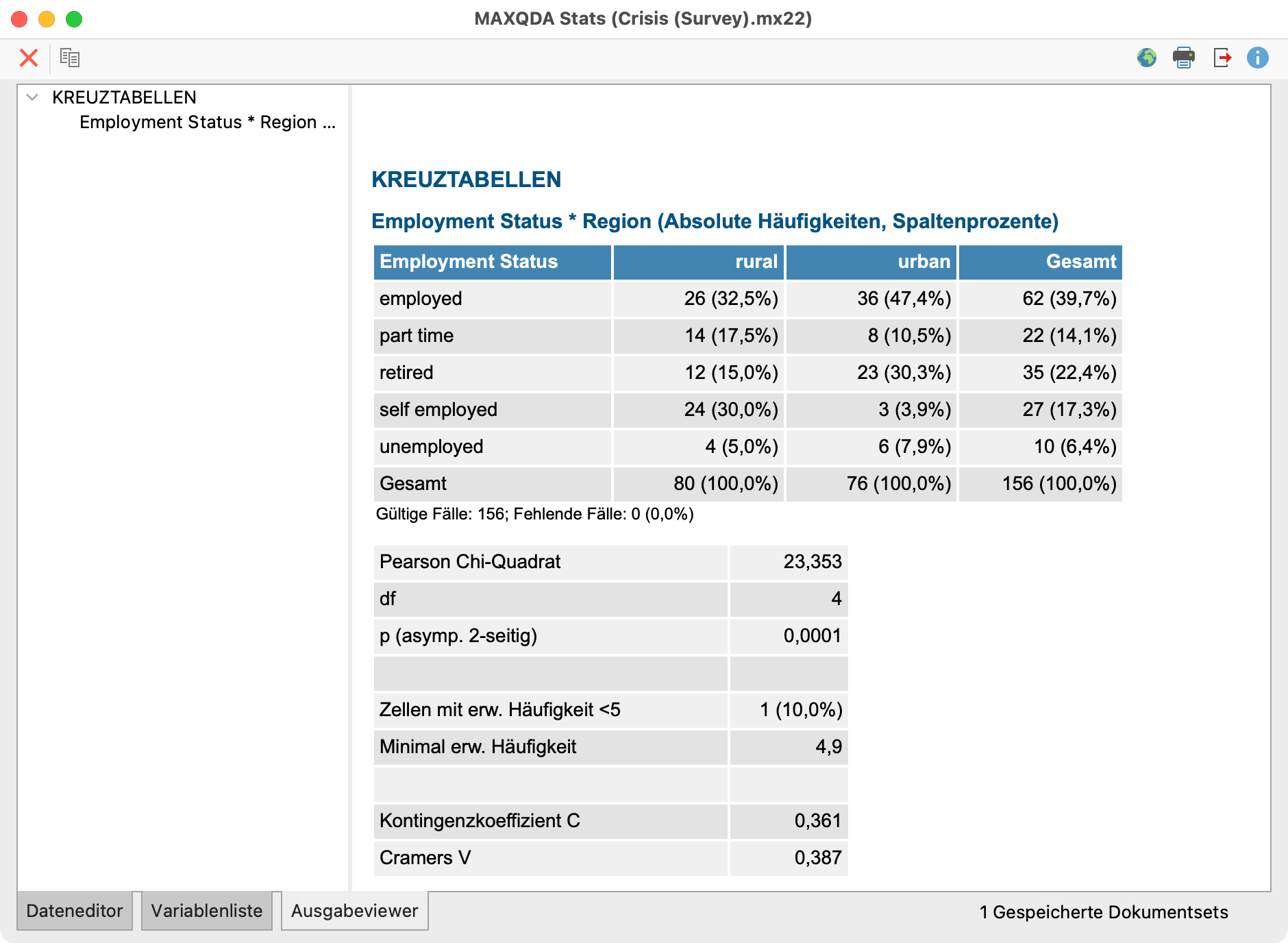Click the Cramers V label
The image size is (1288, 943).
click(x=550, y=858)
